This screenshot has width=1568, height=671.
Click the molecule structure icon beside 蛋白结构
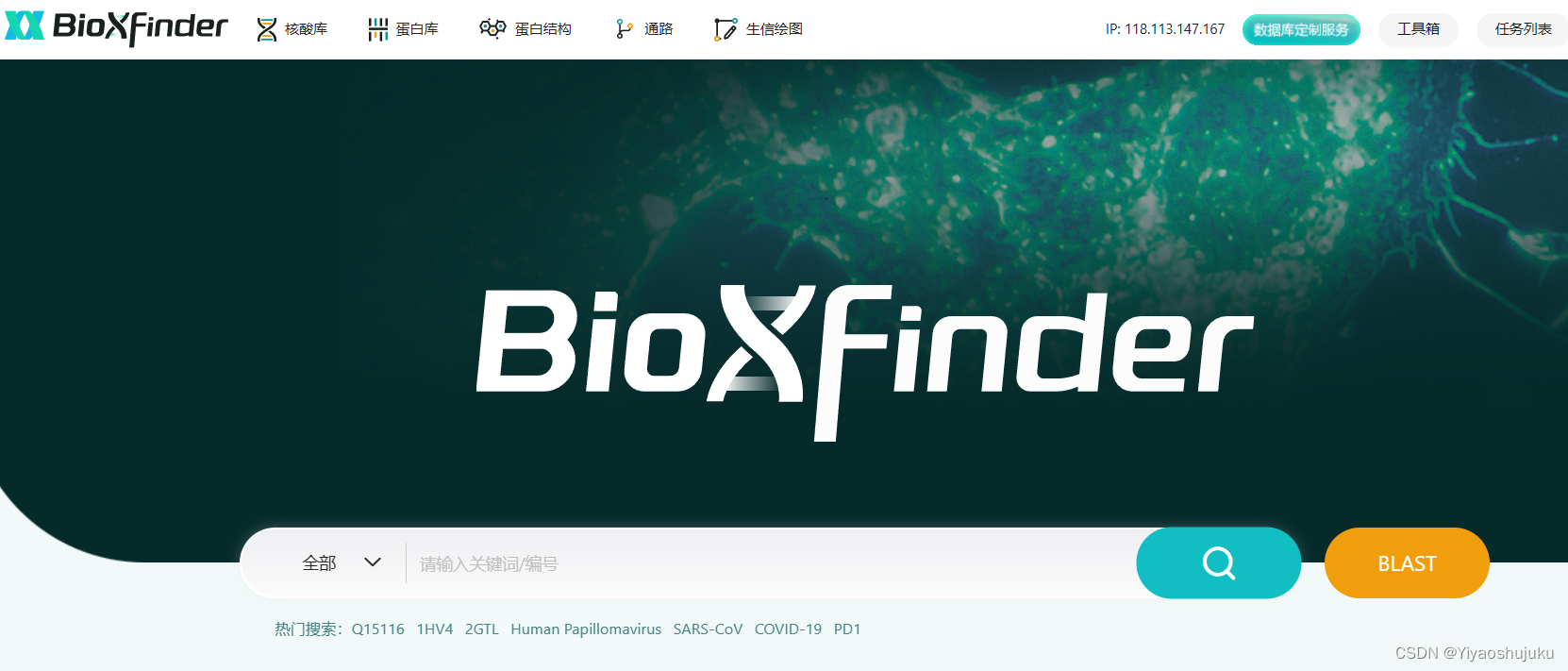[492, 29]
